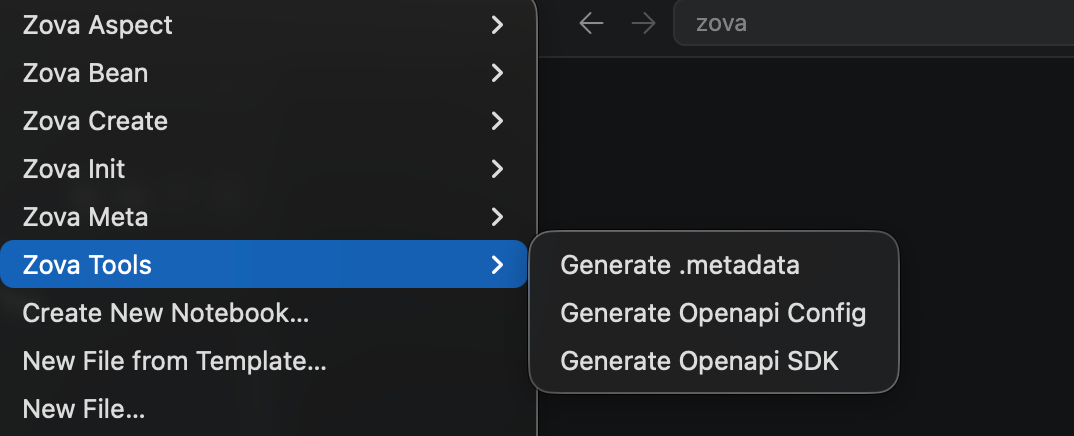Open the Zova Meta submenu
Image resolution: width=1074 pixels, height=436 pixels.
[85, 217]
